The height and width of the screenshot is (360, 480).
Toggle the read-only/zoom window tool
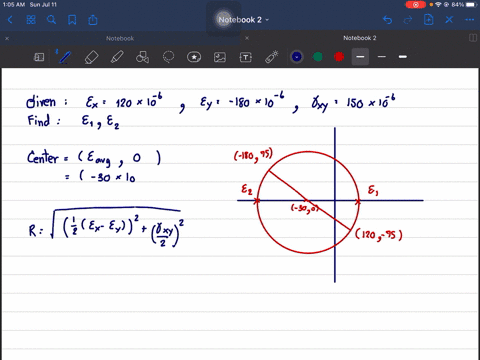tap(39, 57)
